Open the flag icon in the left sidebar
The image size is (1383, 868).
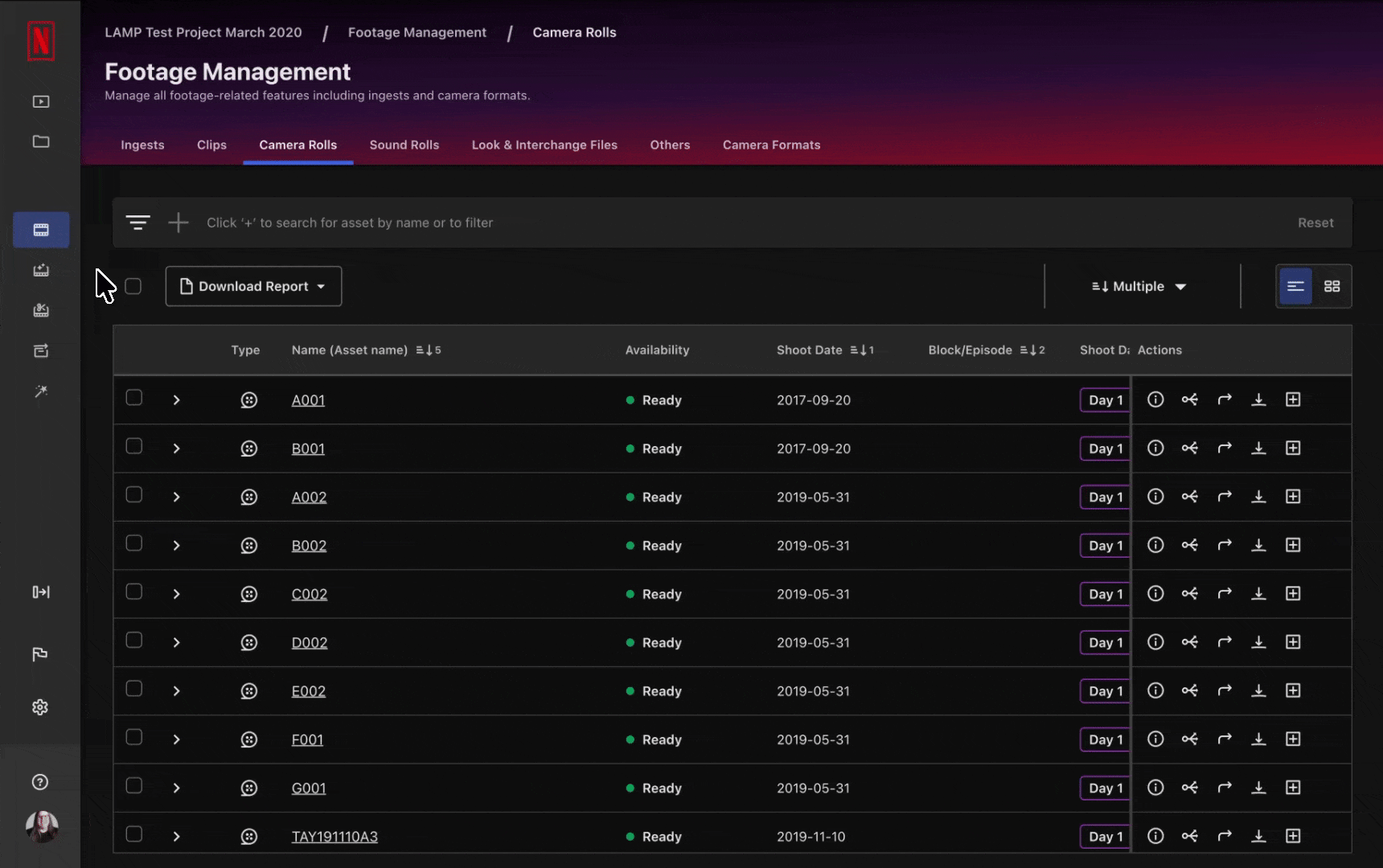point(40,654)
